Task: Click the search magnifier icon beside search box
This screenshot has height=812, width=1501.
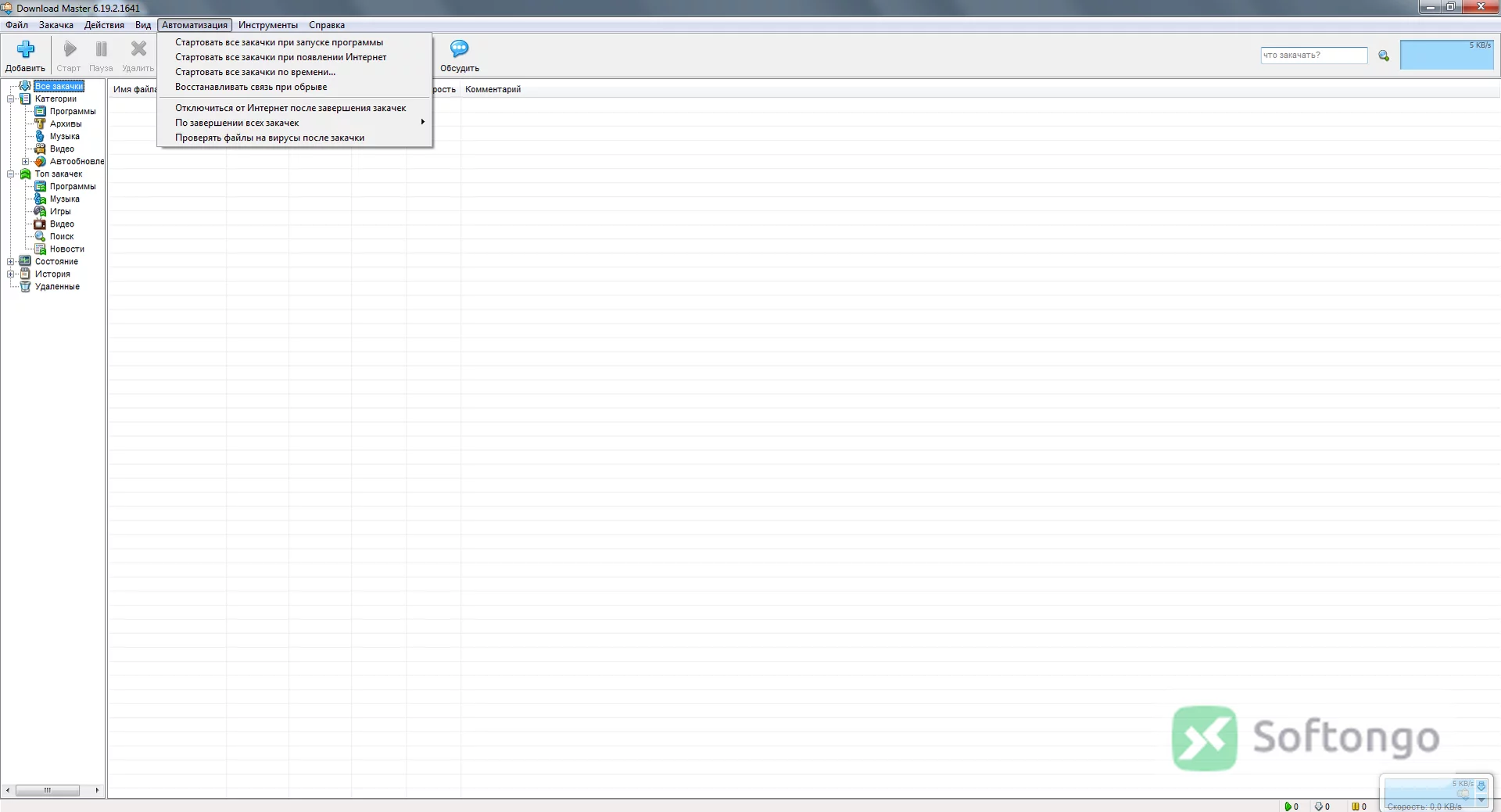Action: coord(1384,55)
